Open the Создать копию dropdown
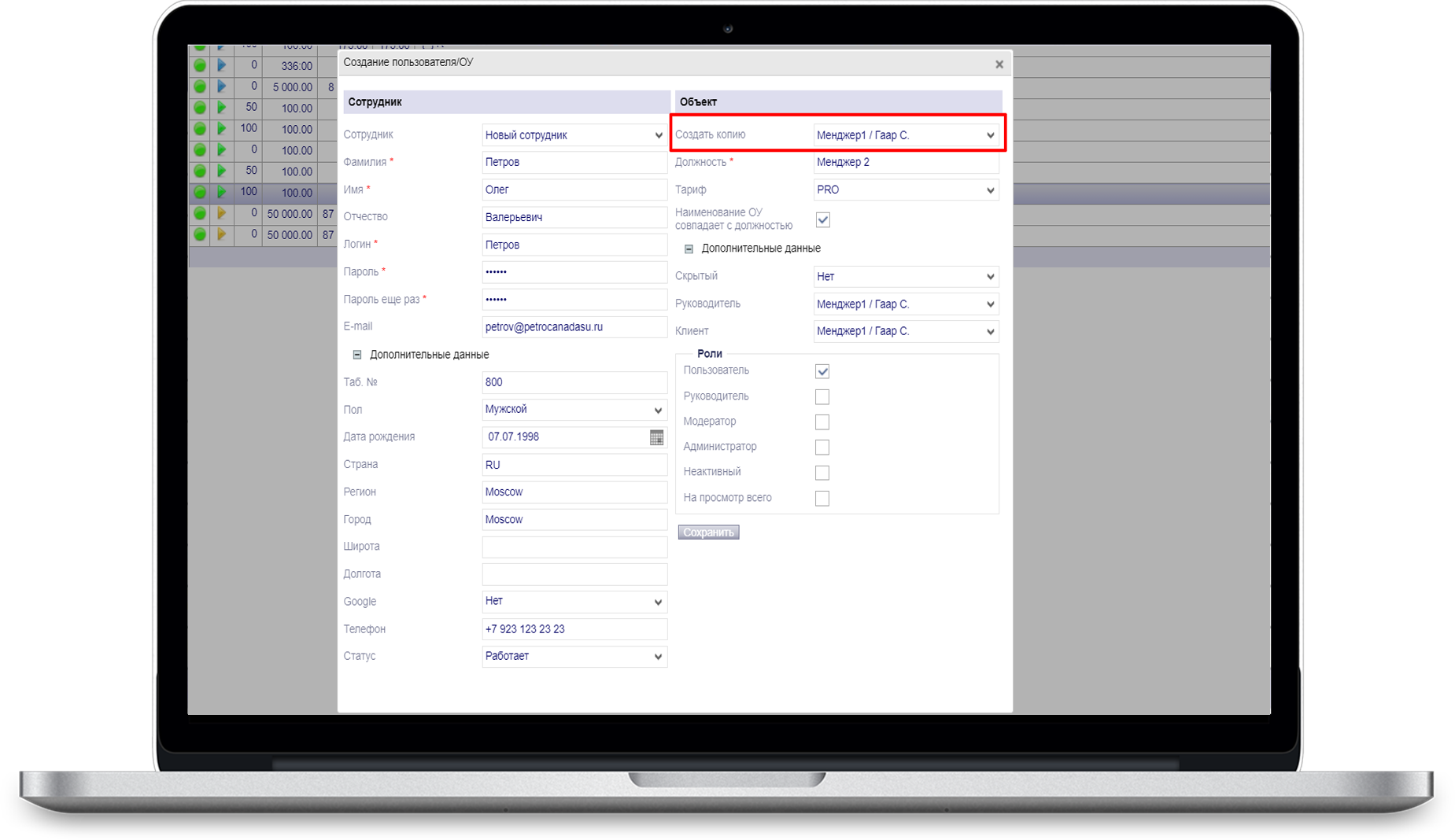The height and width of the screenshot is (840, 1455). (905, 135)
